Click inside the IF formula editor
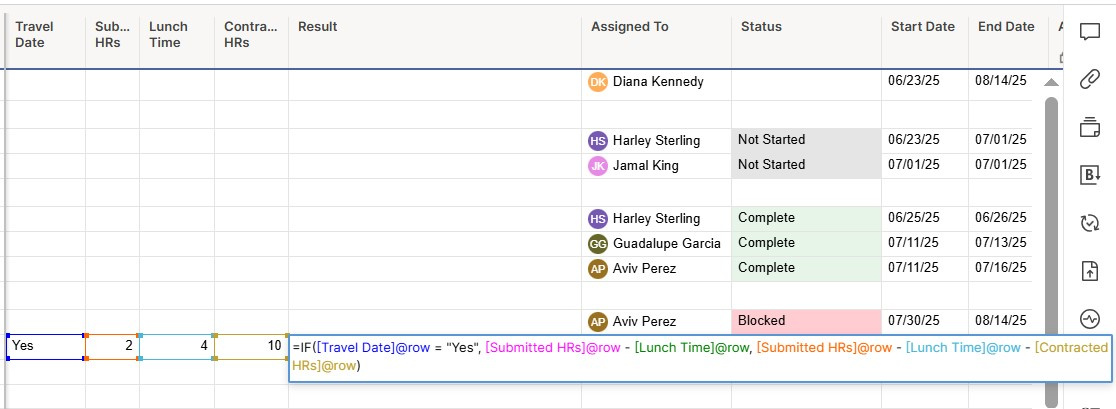The width and height of the screenshot is (1116, 409). click(x=700, y=358)
